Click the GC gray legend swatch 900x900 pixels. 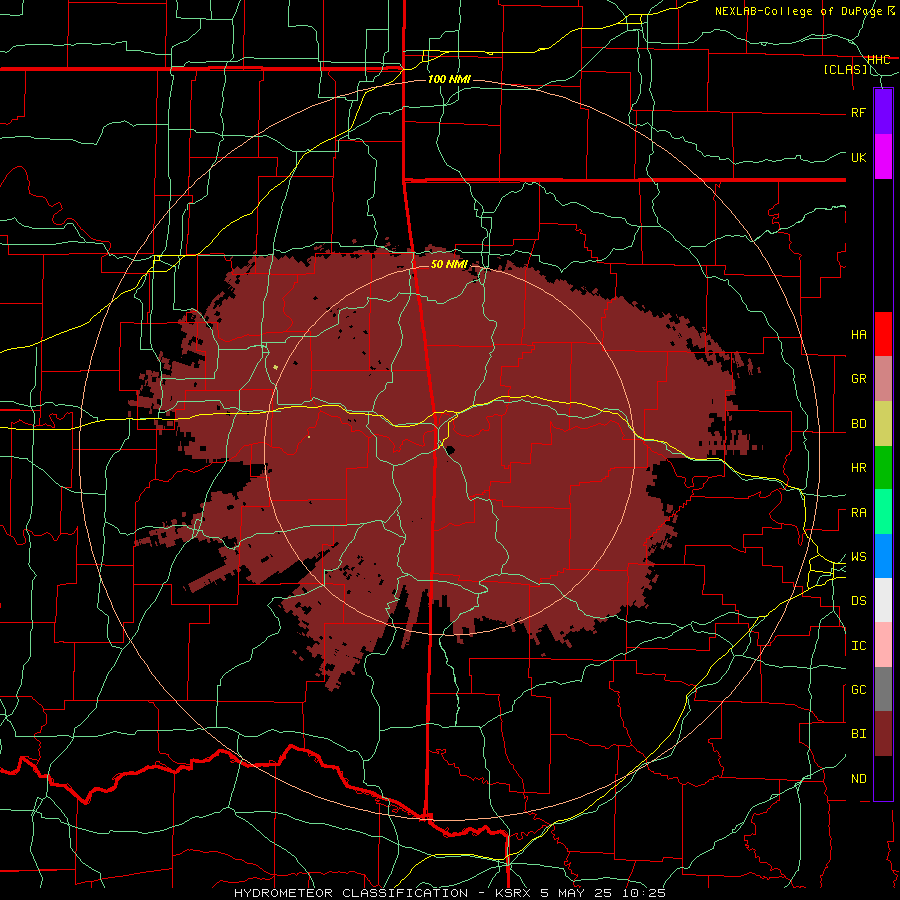[x=883, y=689]
